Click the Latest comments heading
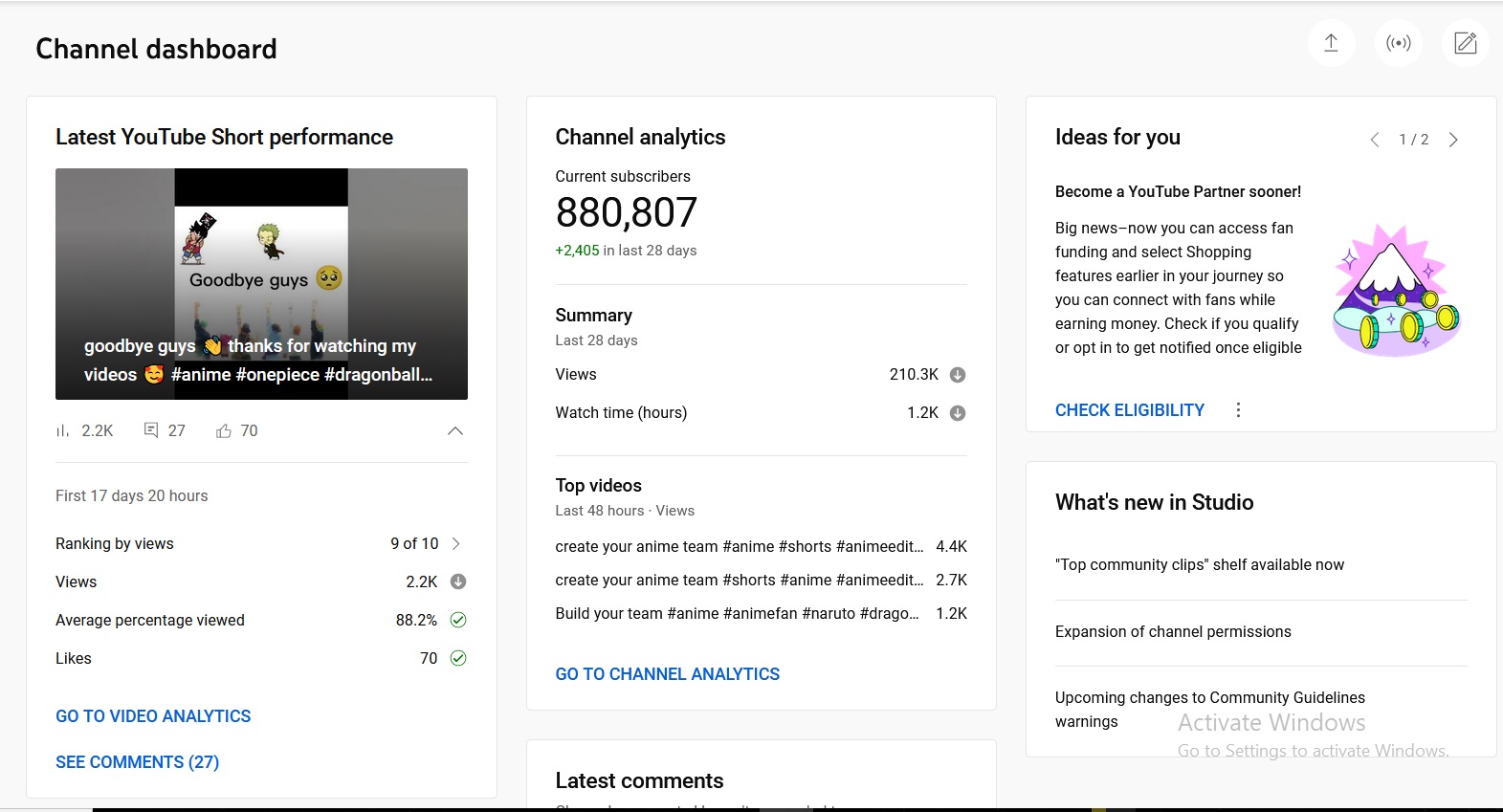The image size is (1503, 812). 639,781
